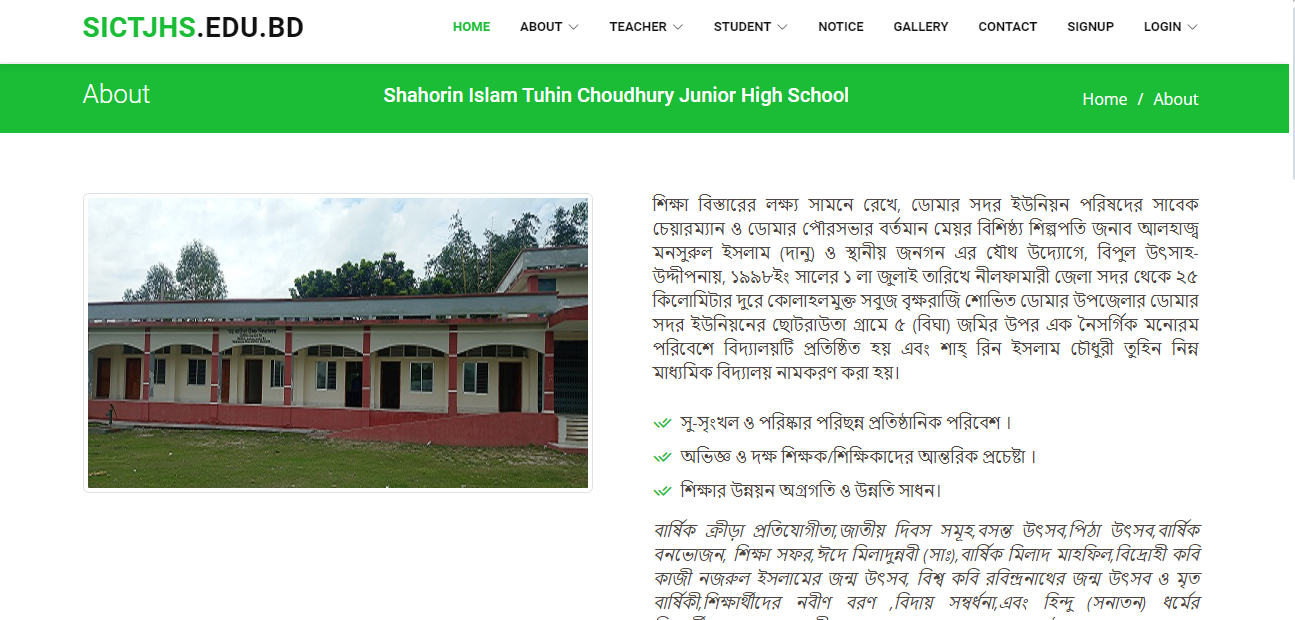This screenshot has width=1295, height=620.
Task: Click the Home breadcrumb link
Action: (1105, 99)
